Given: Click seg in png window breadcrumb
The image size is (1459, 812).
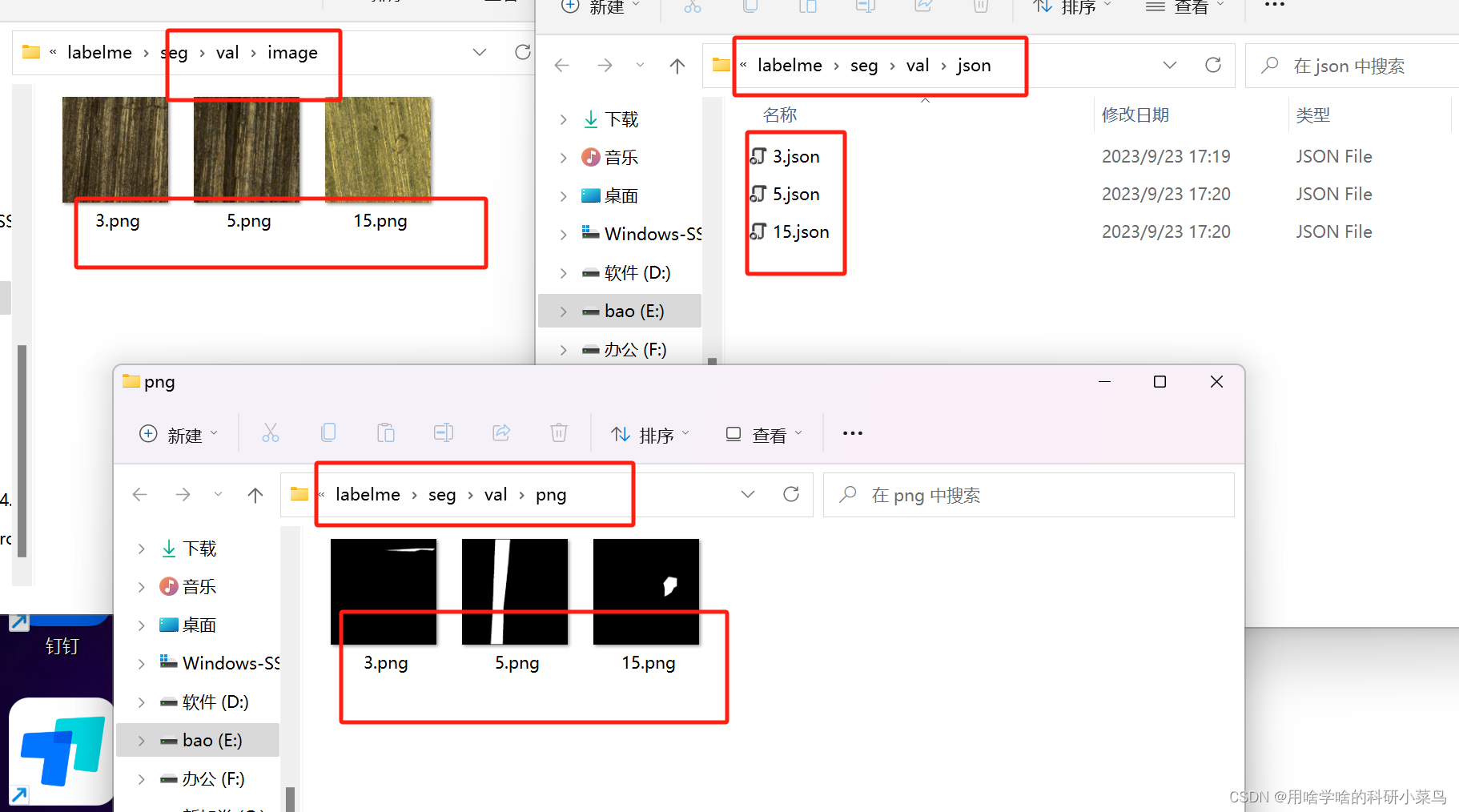Looking at the screenshot, I should click(x=442, y=495).
